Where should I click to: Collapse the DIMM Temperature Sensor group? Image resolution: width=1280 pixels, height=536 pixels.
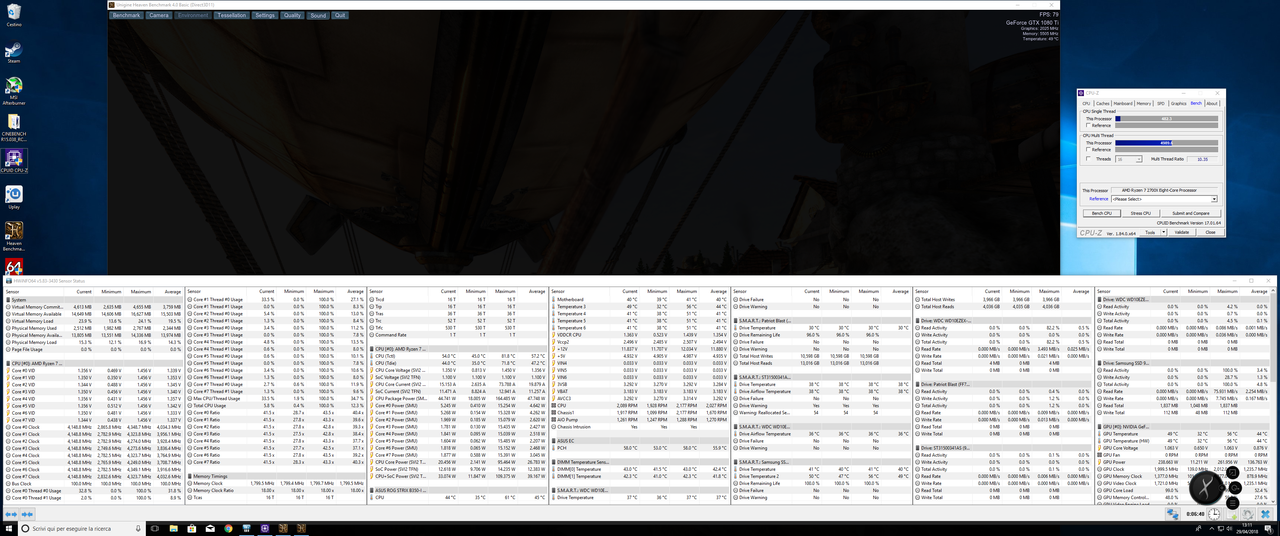(556, 462)
